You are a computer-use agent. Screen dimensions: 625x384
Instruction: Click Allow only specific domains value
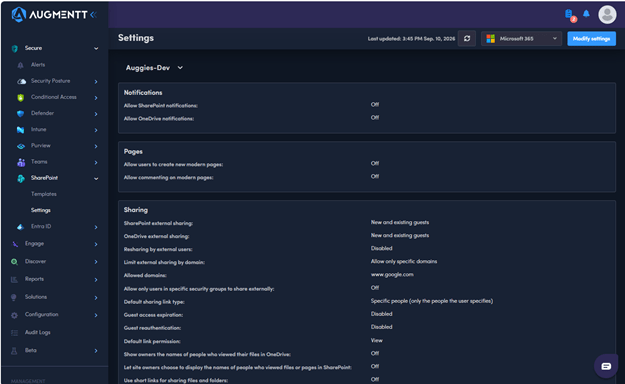(x=404, y=262)
